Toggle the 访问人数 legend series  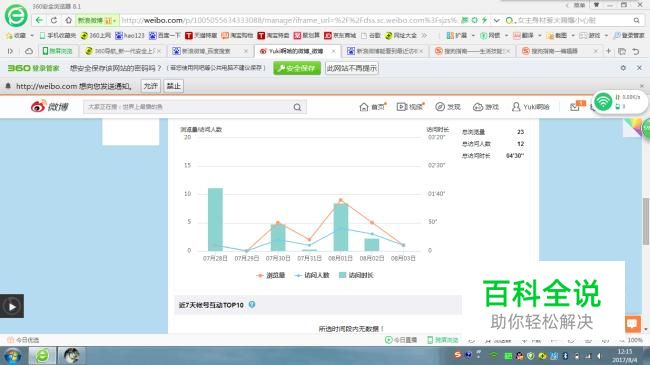pyautogui.click(x=311, y=275)
